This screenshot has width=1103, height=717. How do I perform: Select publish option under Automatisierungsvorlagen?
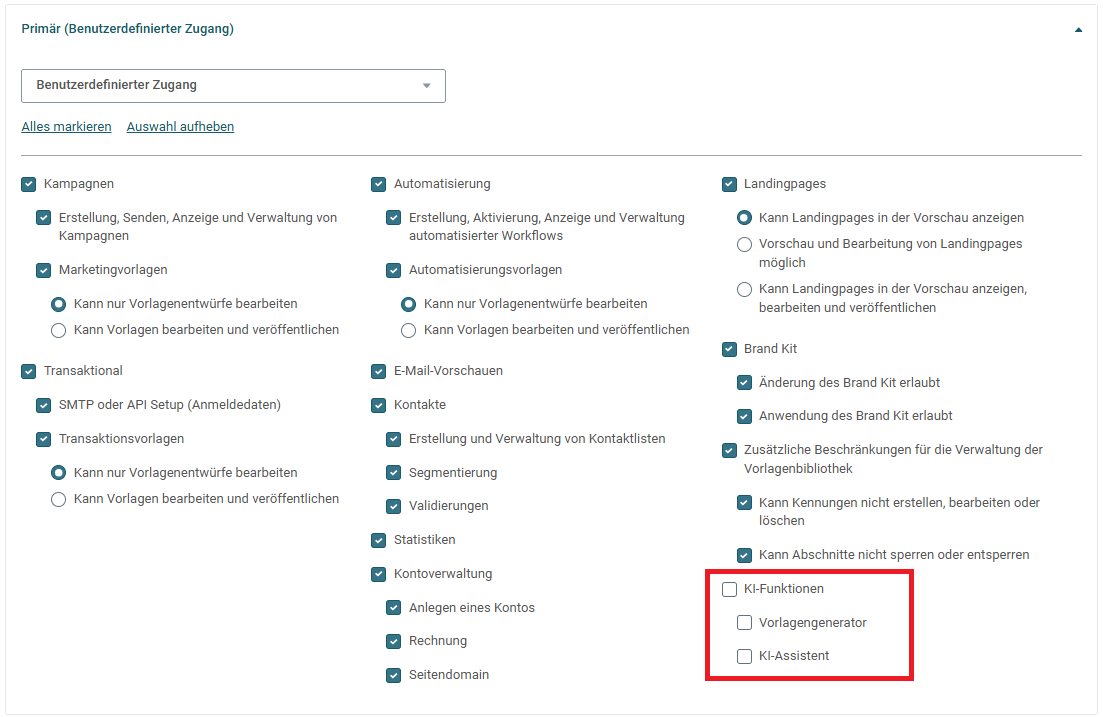tap(408, 330)
